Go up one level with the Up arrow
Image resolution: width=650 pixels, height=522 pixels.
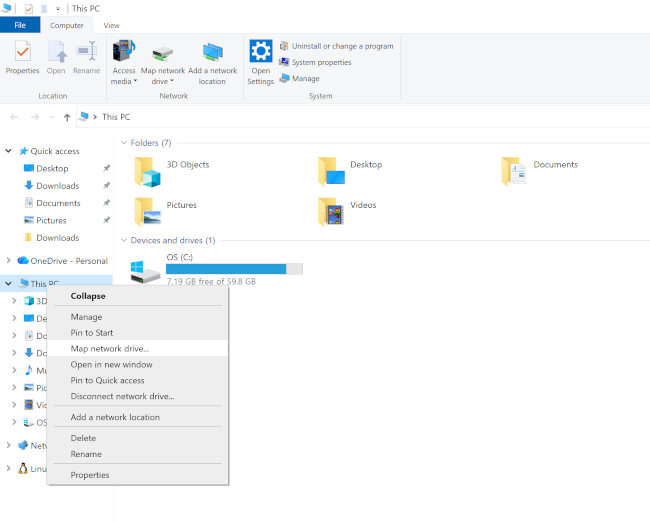point(67,117)
